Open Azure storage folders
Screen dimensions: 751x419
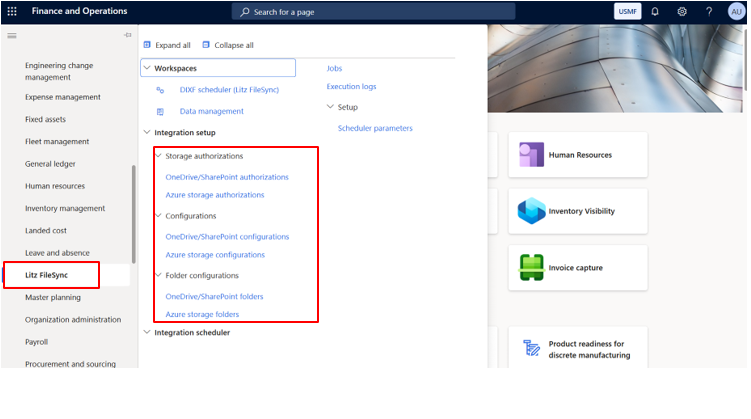point(202,315)
